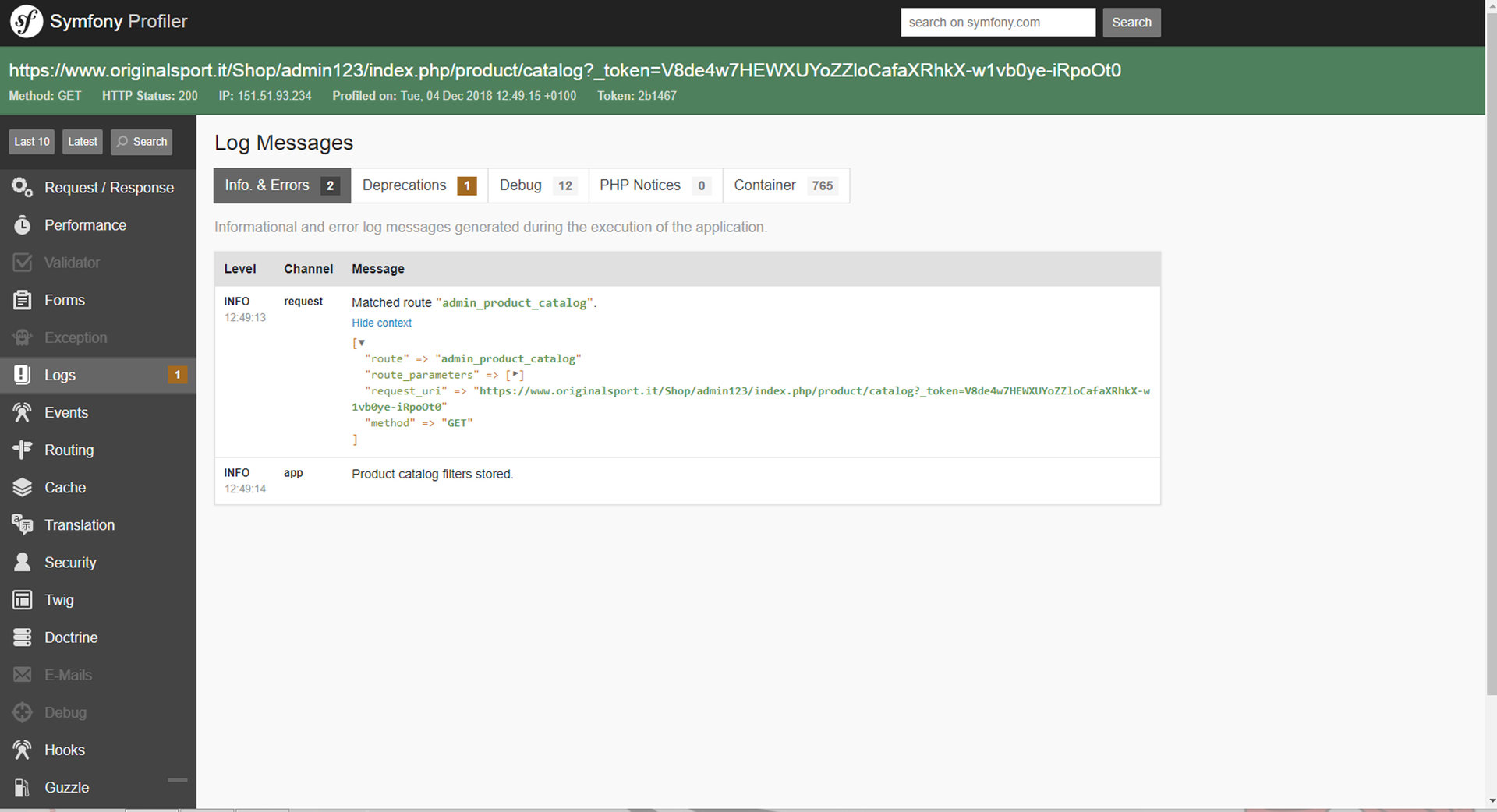This screenshot has height=812, width=1497.
Task: Click the Events antenna icon
Action: (22, 412)
